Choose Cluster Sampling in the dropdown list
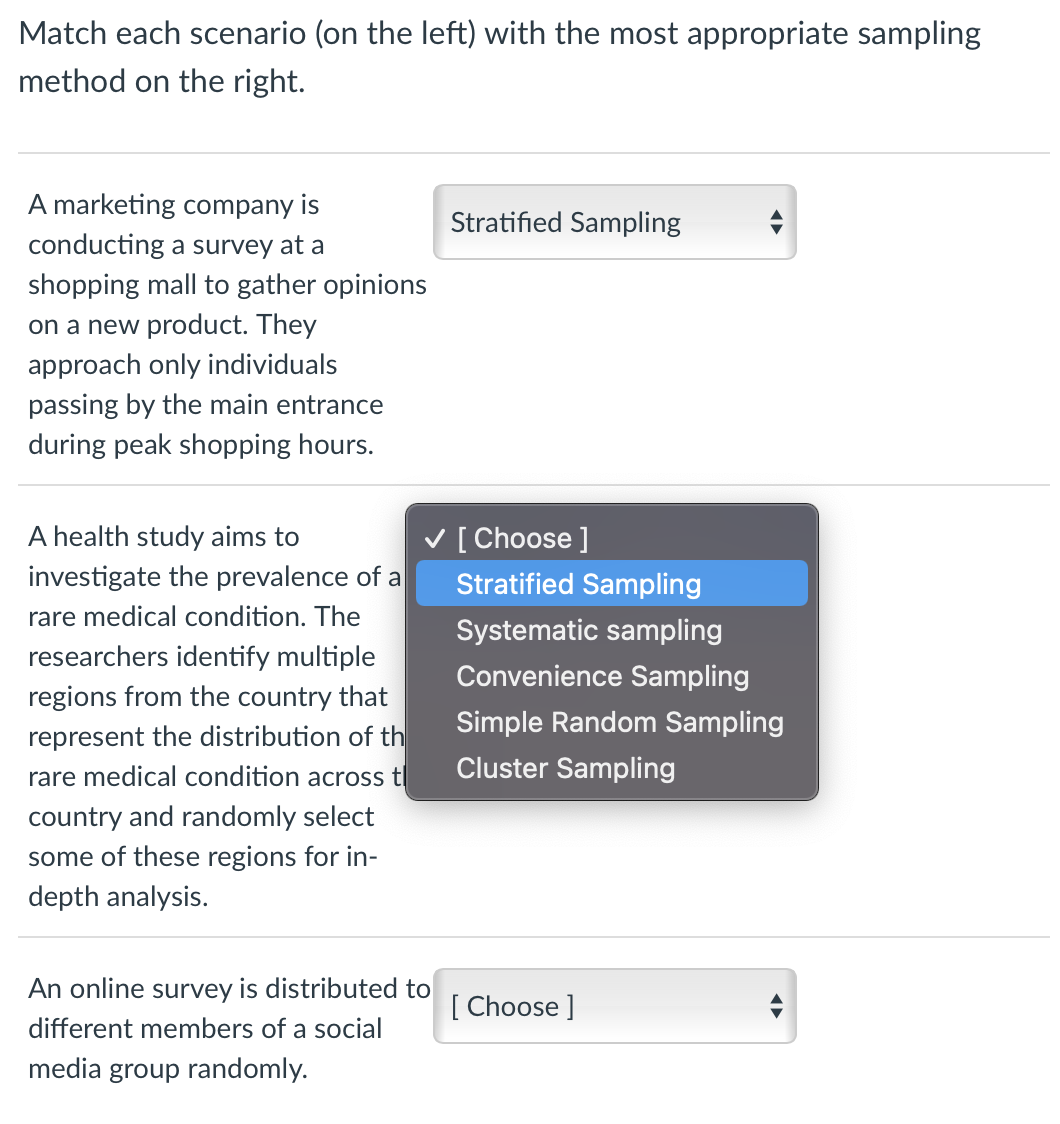The width and height of the screenshot is (1060, 1124). tap(565, 768)
